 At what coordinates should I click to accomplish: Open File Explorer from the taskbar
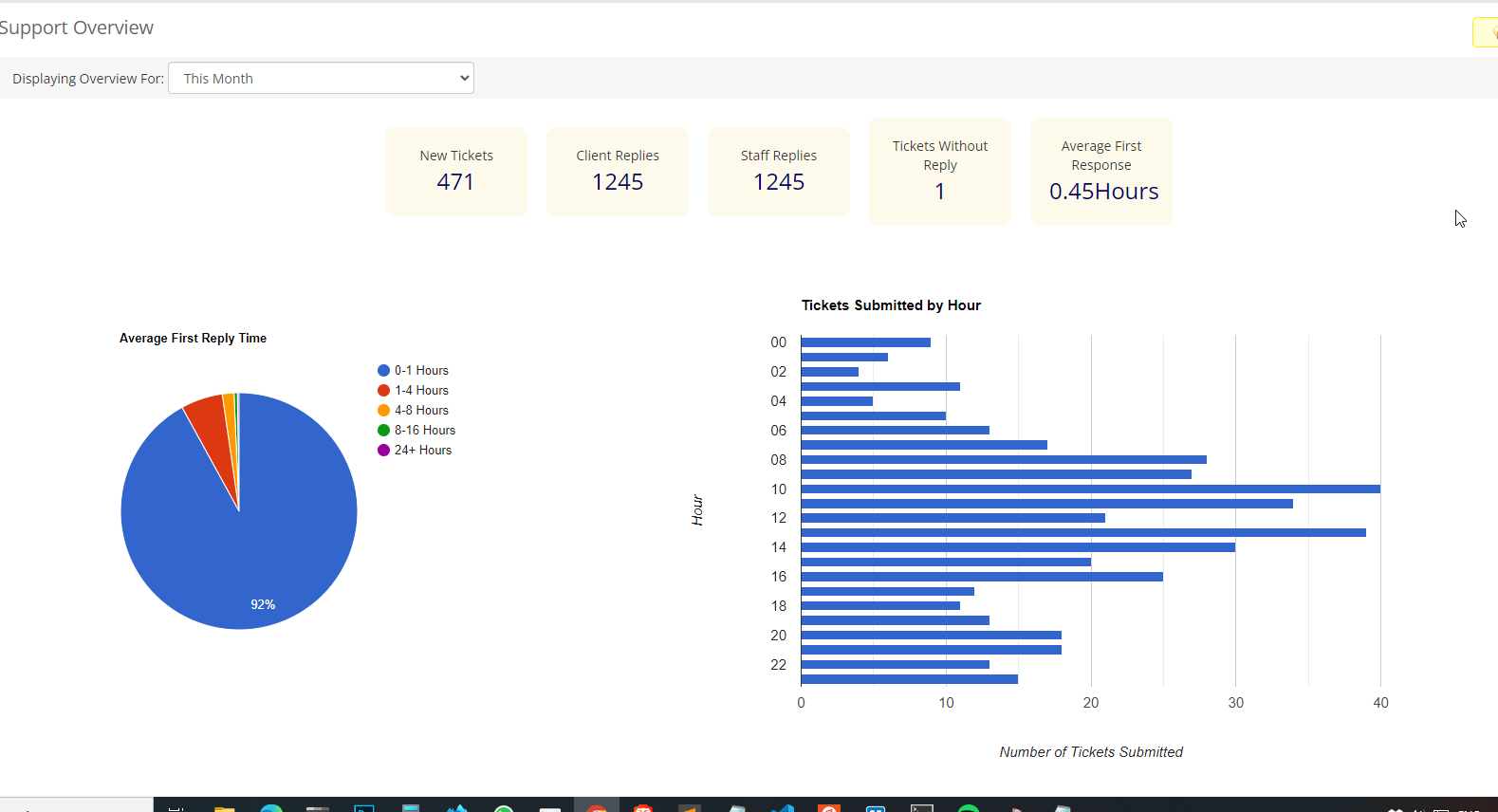pyautogui.click(x=224, y=807)
